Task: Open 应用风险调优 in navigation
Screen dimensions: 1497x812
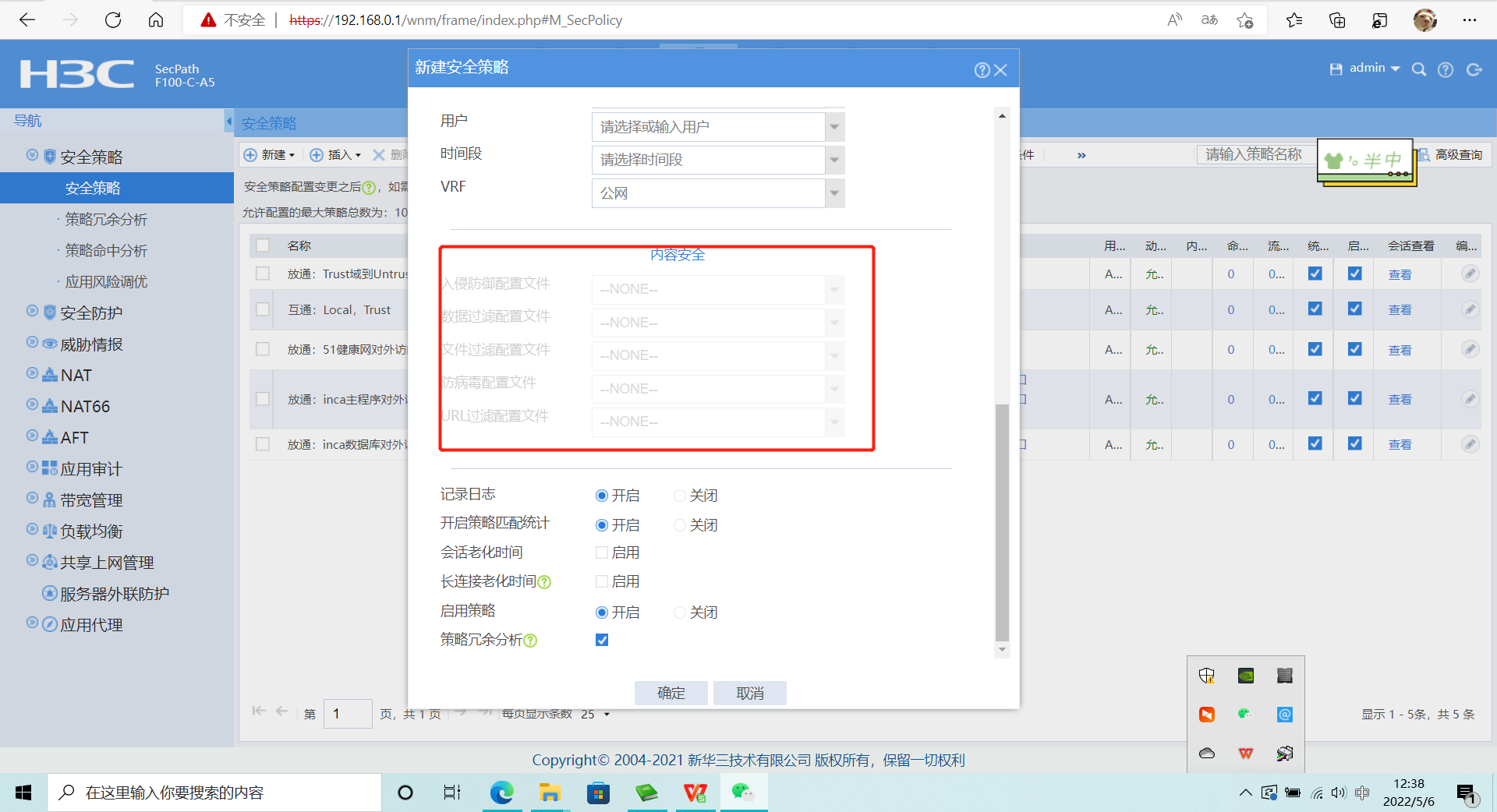Action: click(106, 281)
